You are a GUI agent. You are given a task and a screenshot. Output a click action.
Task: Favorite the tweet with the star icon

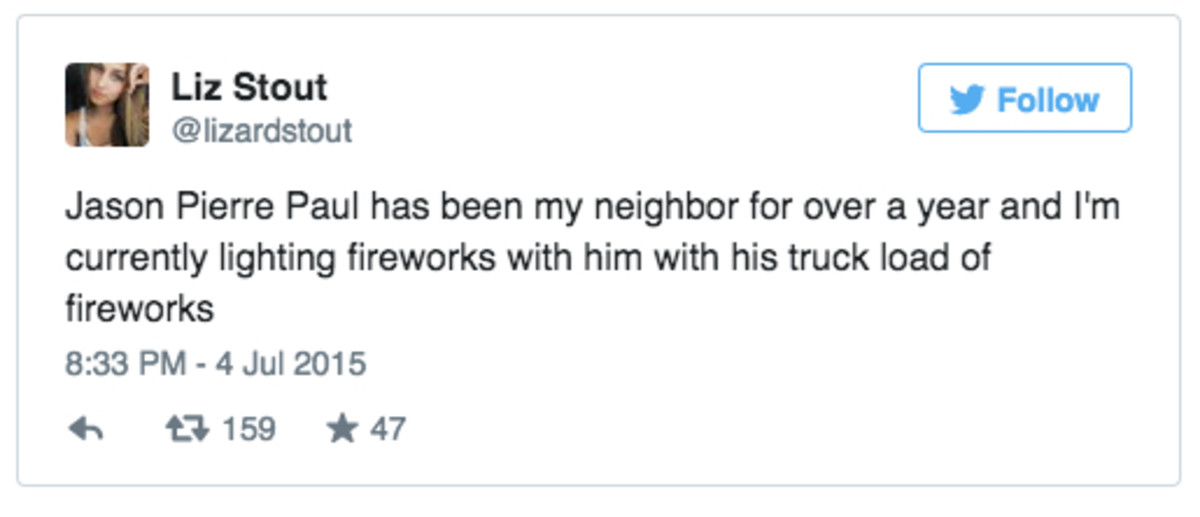(x=342, y=429)
